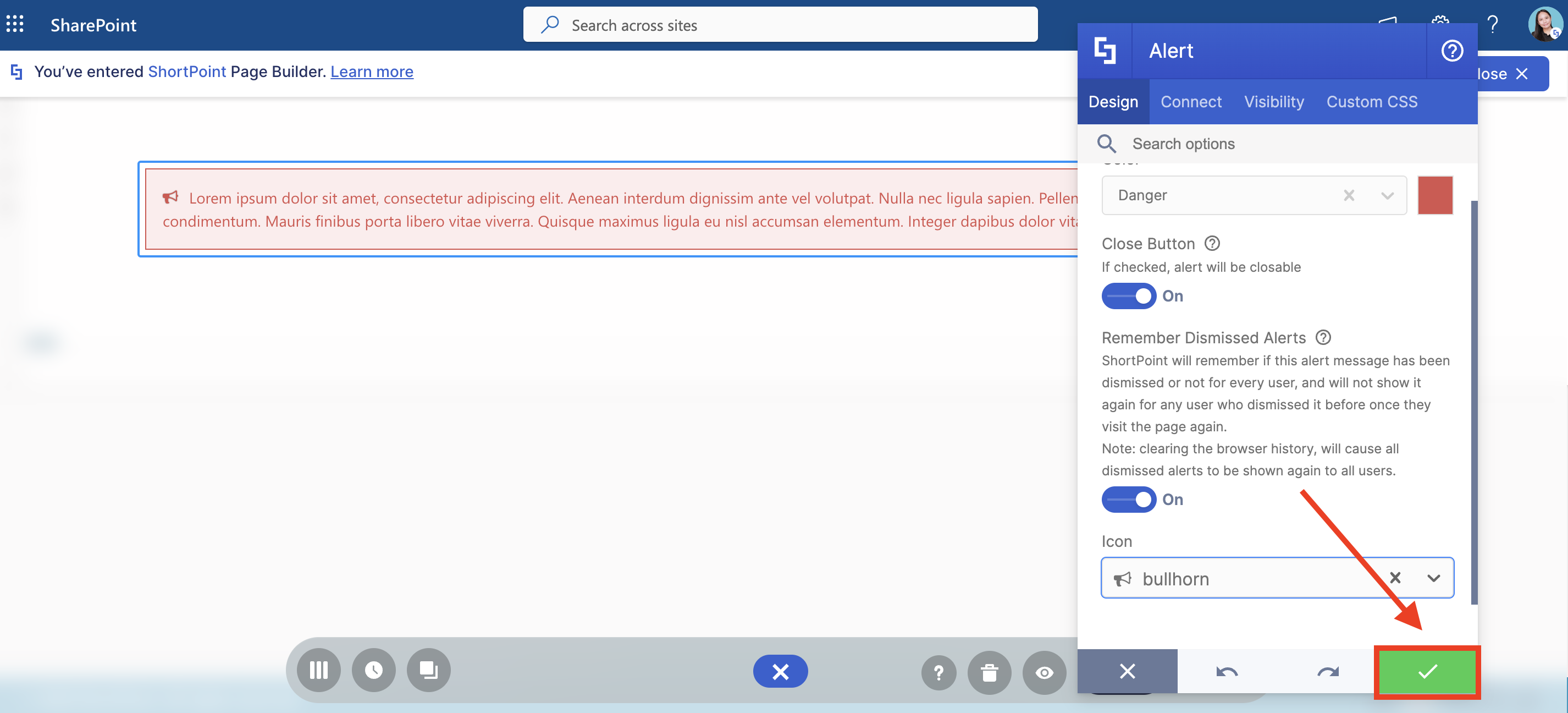
Task: Open SharePoint app launcher grid
Action: click(15, 24)
